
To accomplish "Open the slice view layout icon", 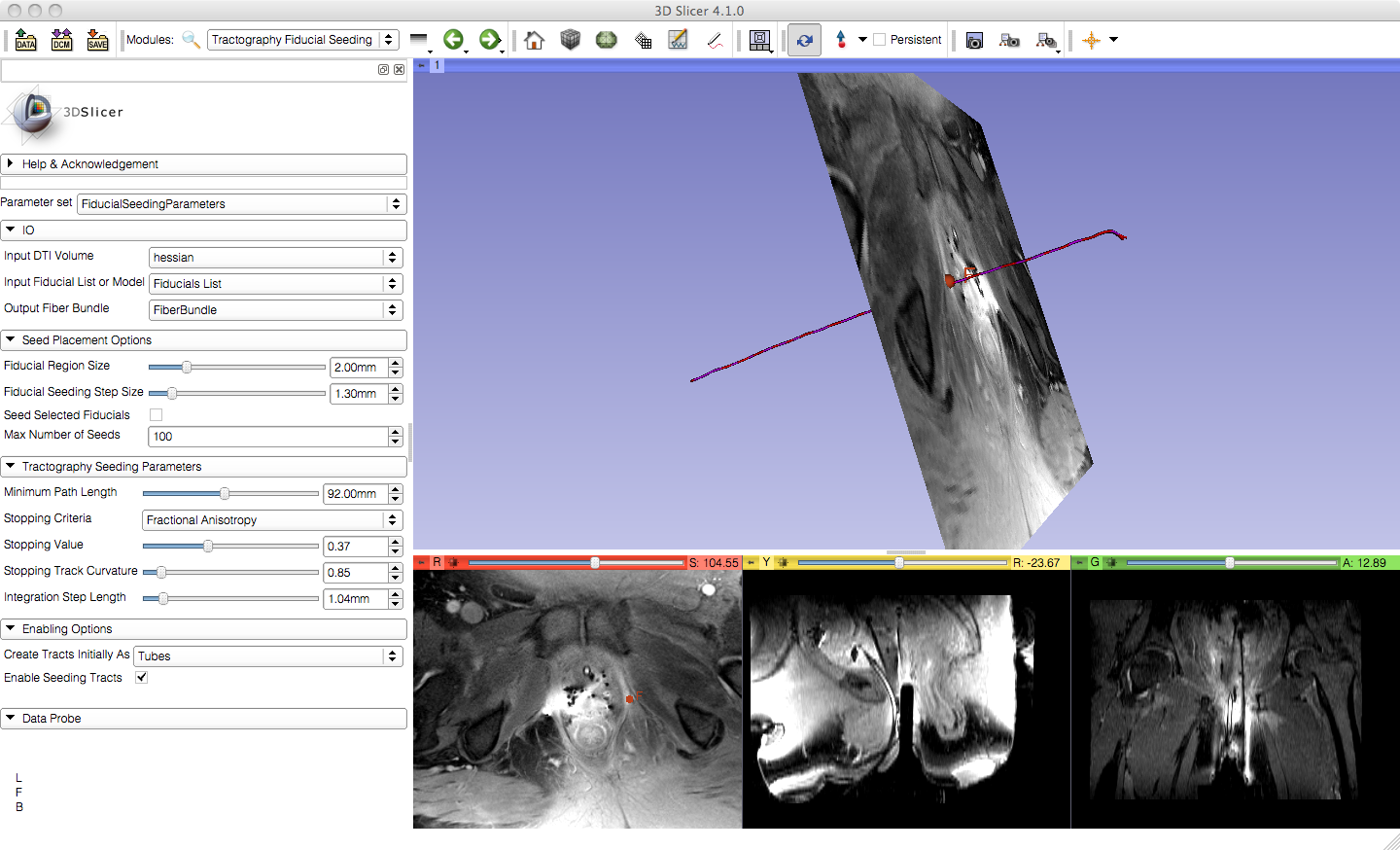I will point(760,40).
